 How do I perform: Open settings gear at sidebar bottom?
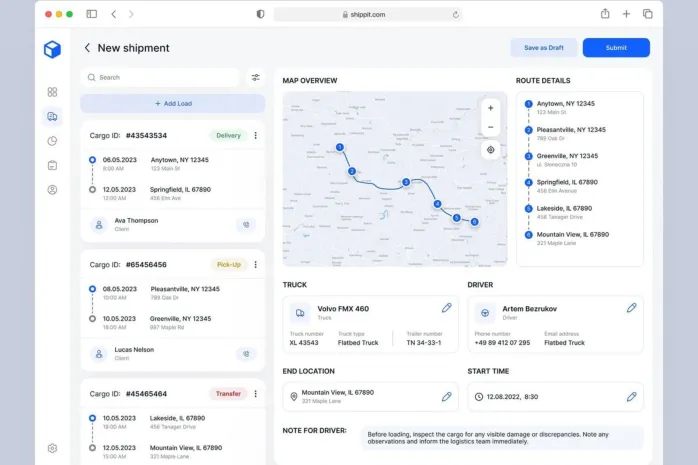click(52, 448)
